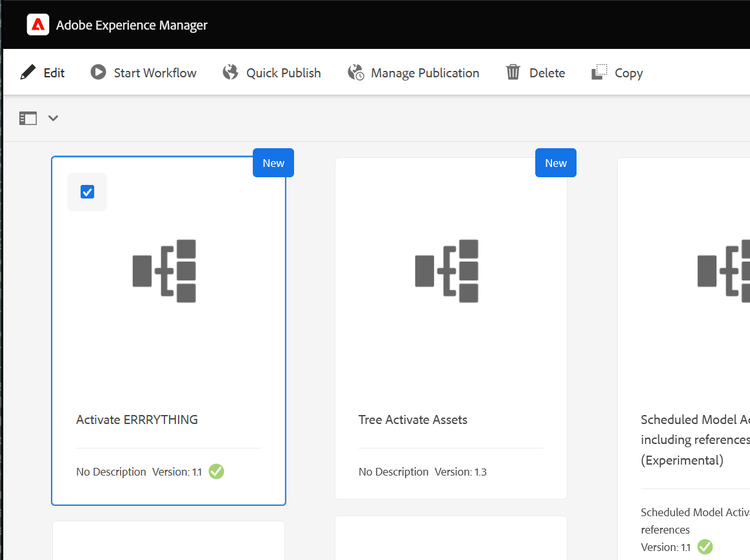Click the Activate ERRRYTHING workflow model icon
The width and height of the screenshot is (750, 560).
164,271
